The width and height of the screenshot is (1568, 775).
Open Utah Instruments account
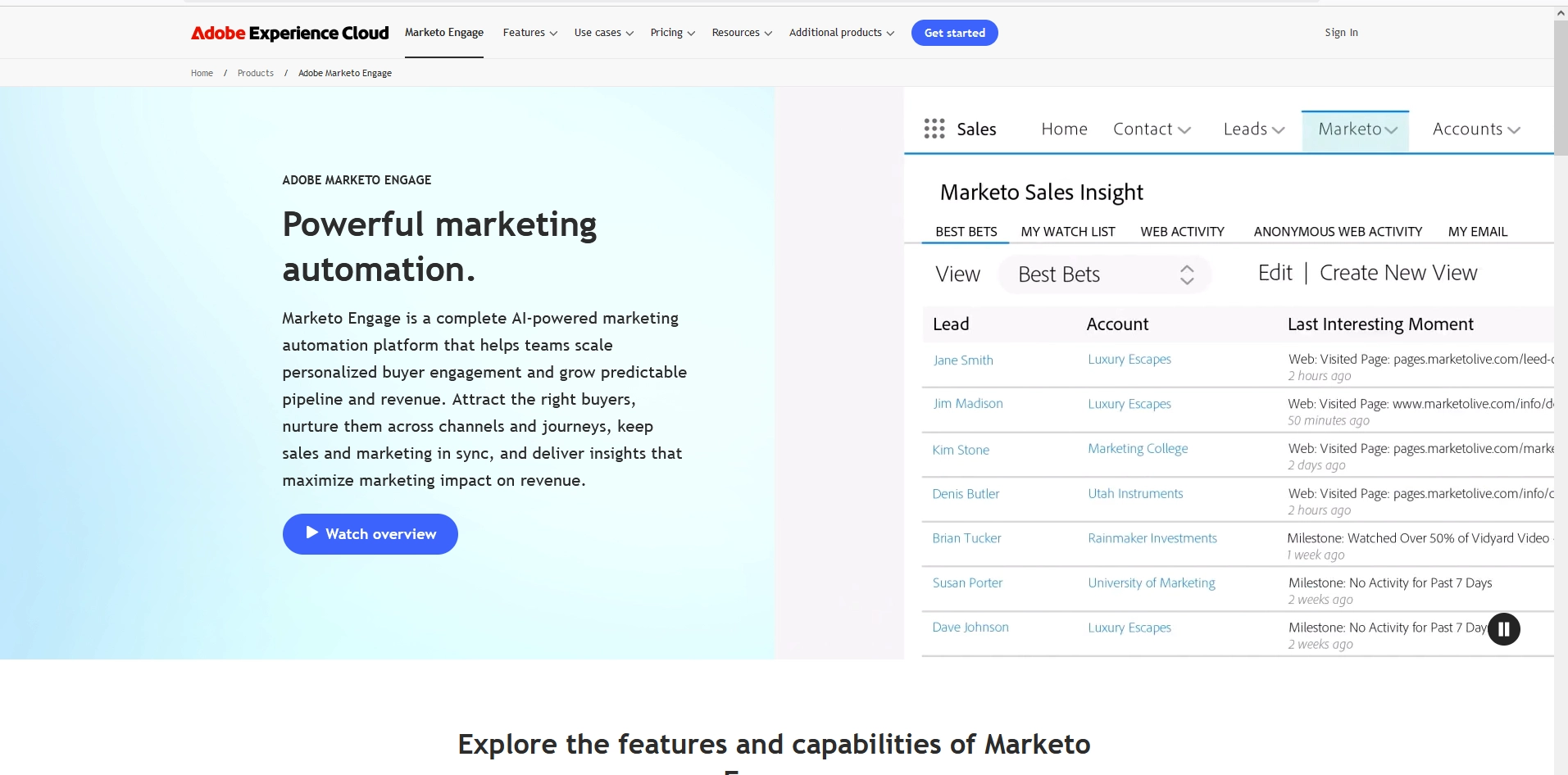pyautogui.click(x=1135, y=494)
